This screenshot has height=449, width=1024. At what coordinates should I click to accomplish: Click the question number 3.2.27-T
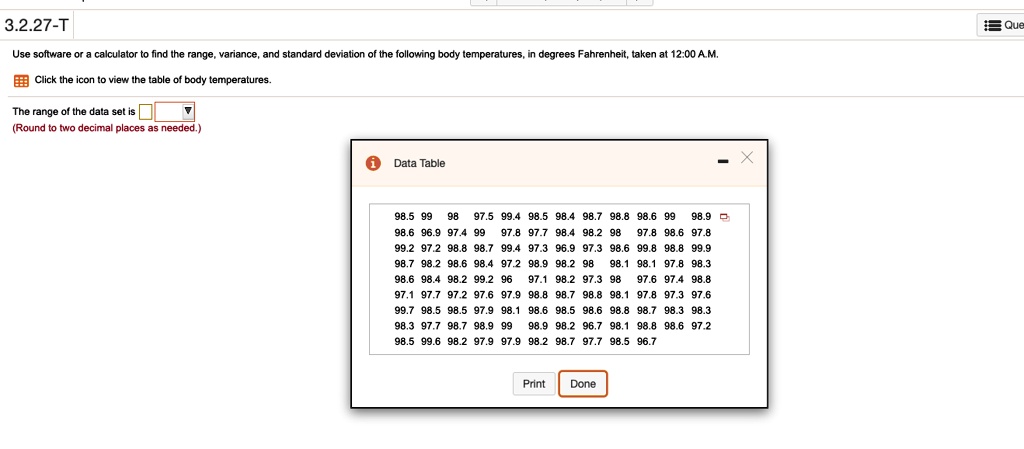[x=36, y=26]
